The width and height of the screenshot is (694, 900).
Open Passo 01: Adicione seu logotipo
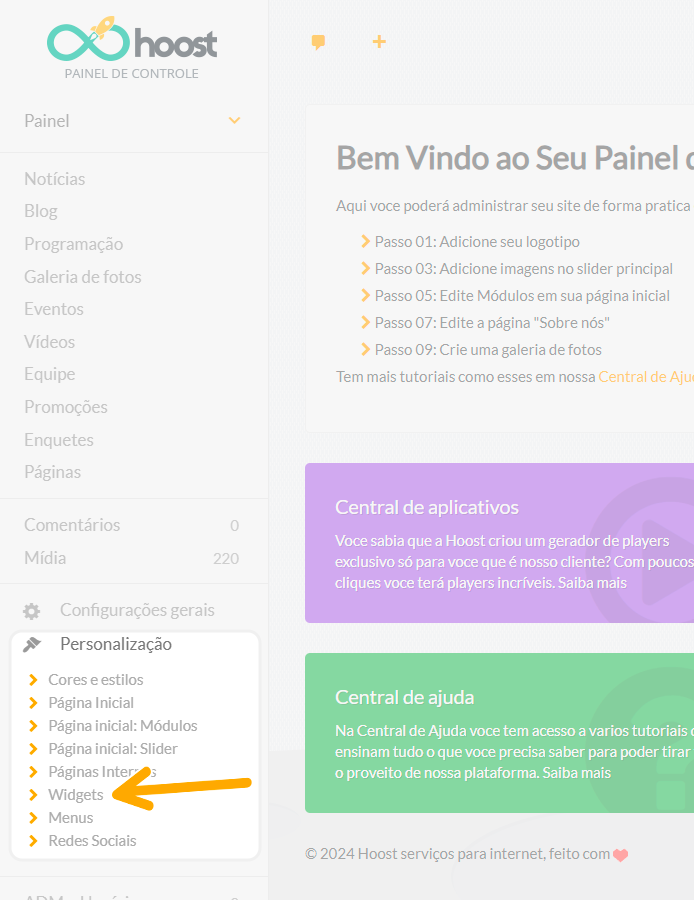point(477,242)
